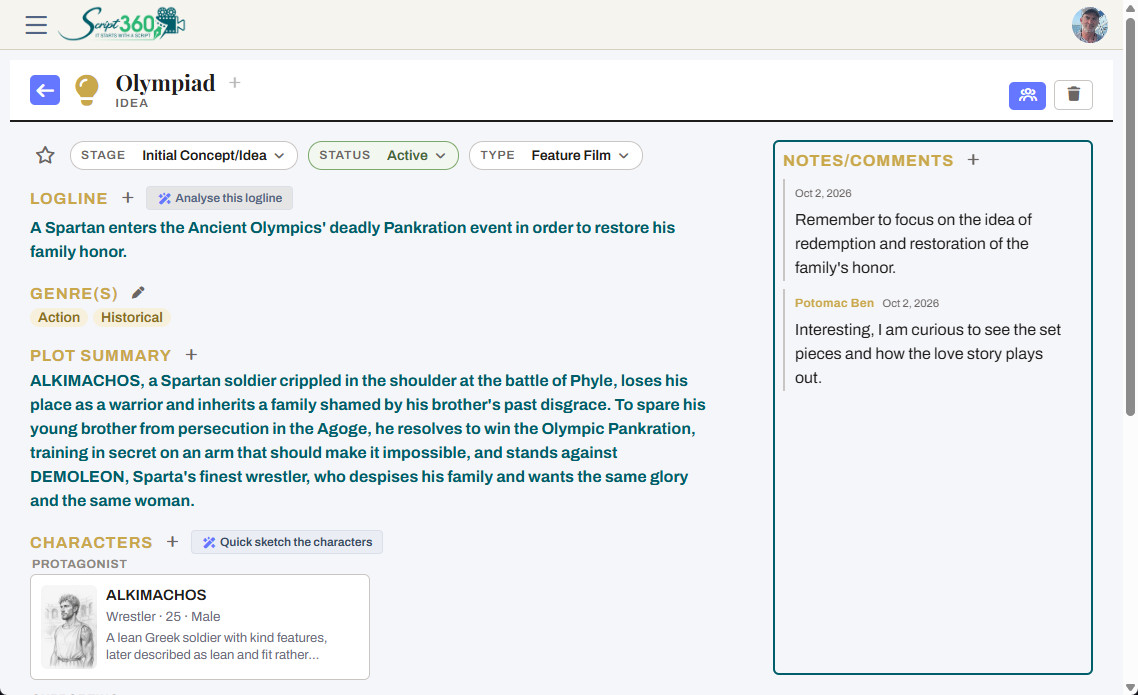Open the user profile avatar
Screen dimensions: 1138x695
pyautogui.click(x=1089, y=25)
